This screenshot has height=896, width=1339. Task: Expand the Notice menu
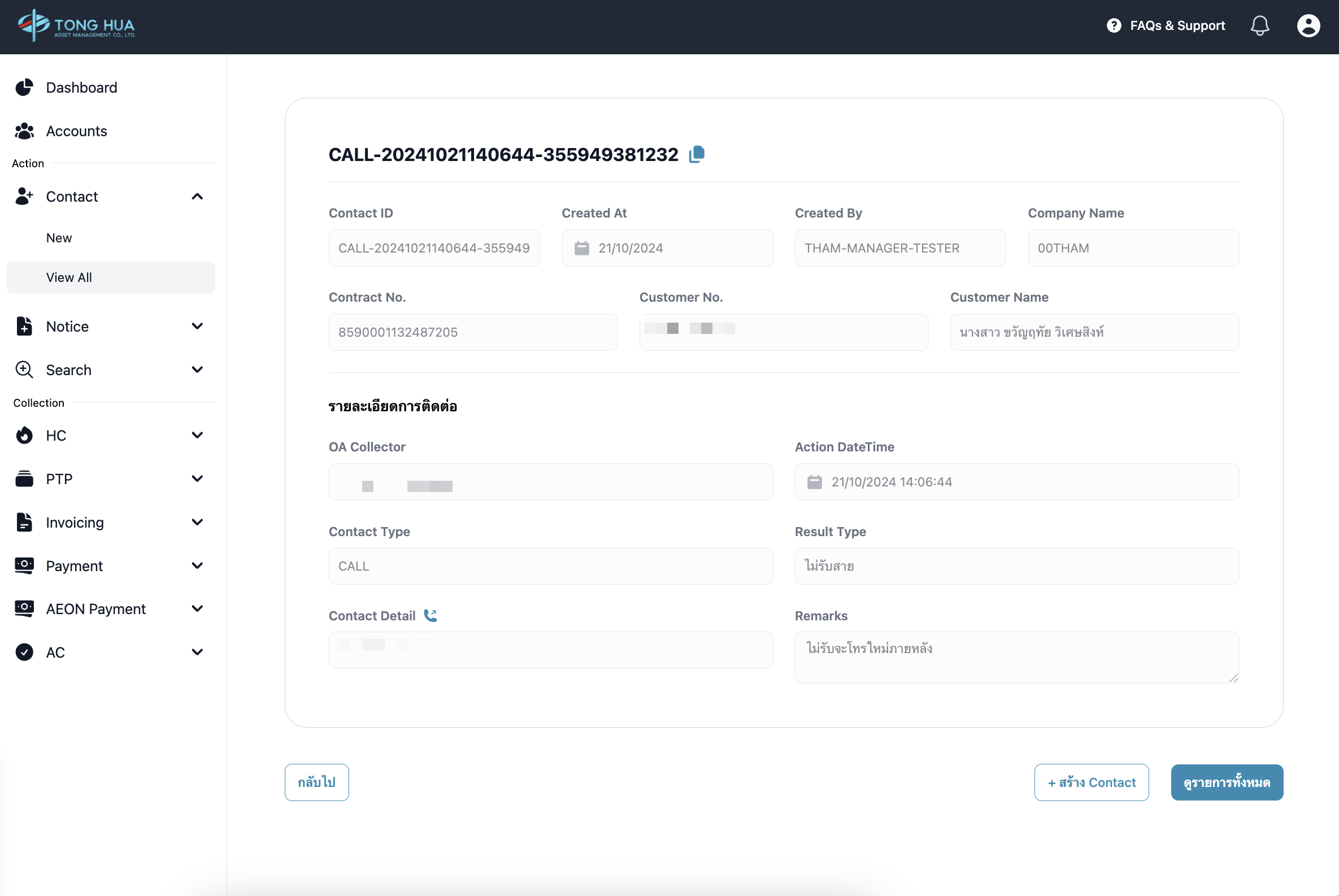tap(197, 327)
